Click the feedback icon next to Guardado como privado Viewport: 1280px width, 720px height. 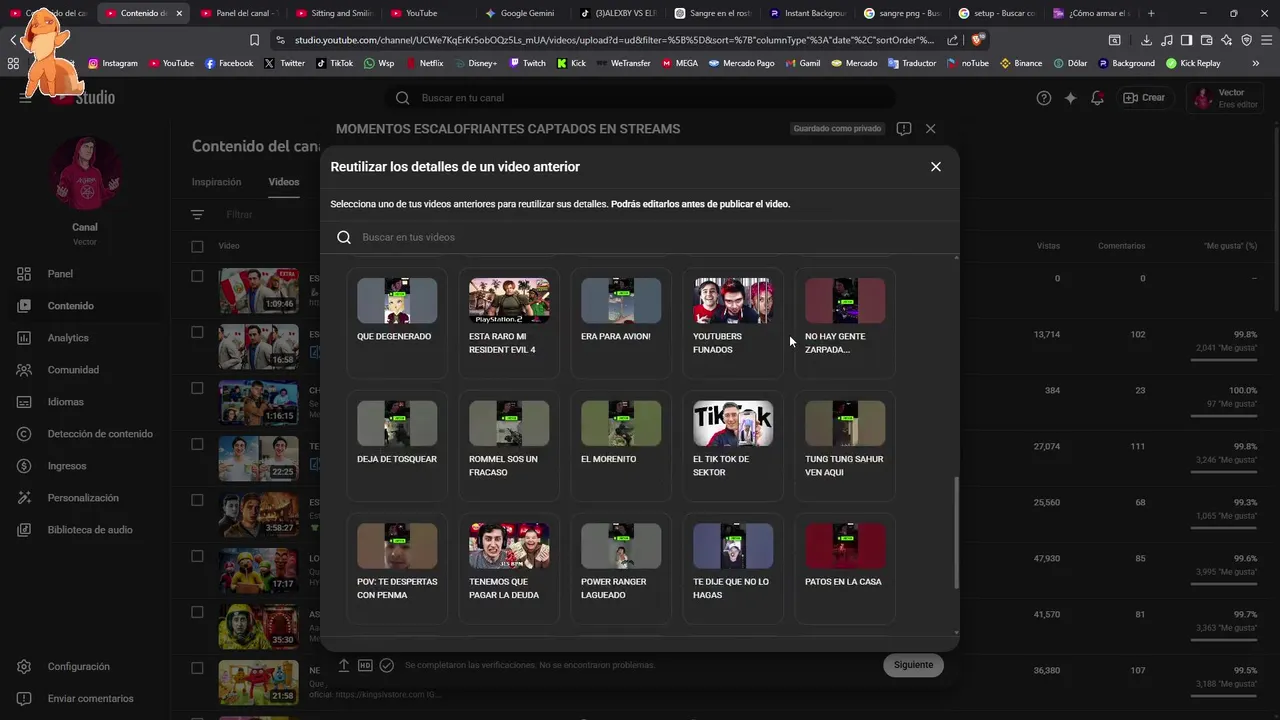(904, 129)
